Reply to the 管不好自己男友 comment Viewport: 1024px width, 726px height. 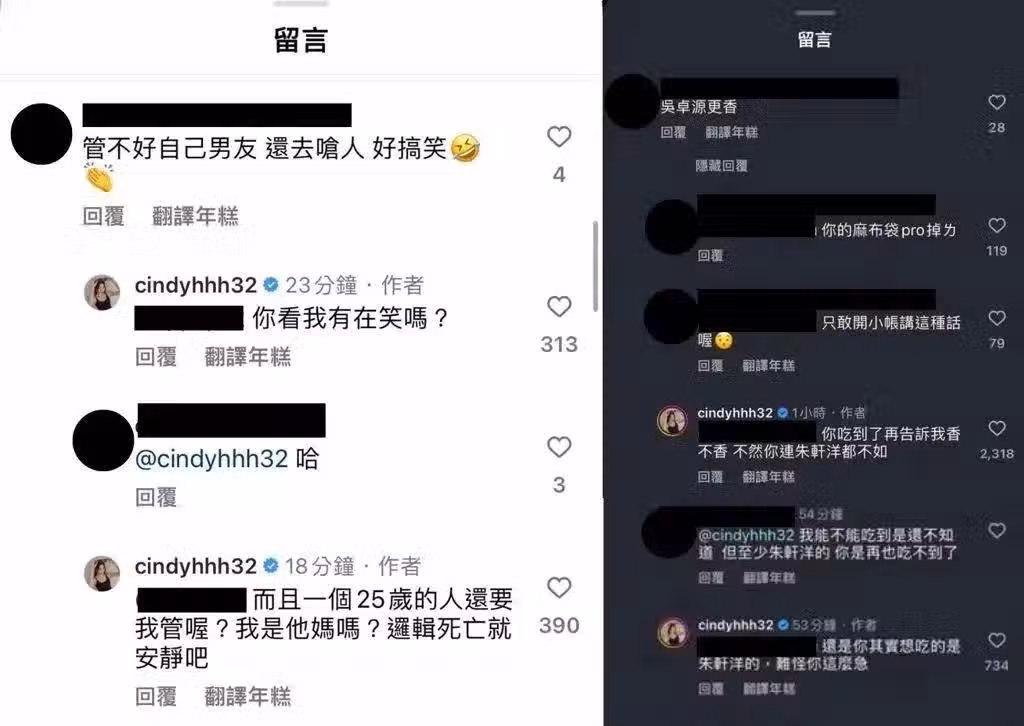point(103,216)
